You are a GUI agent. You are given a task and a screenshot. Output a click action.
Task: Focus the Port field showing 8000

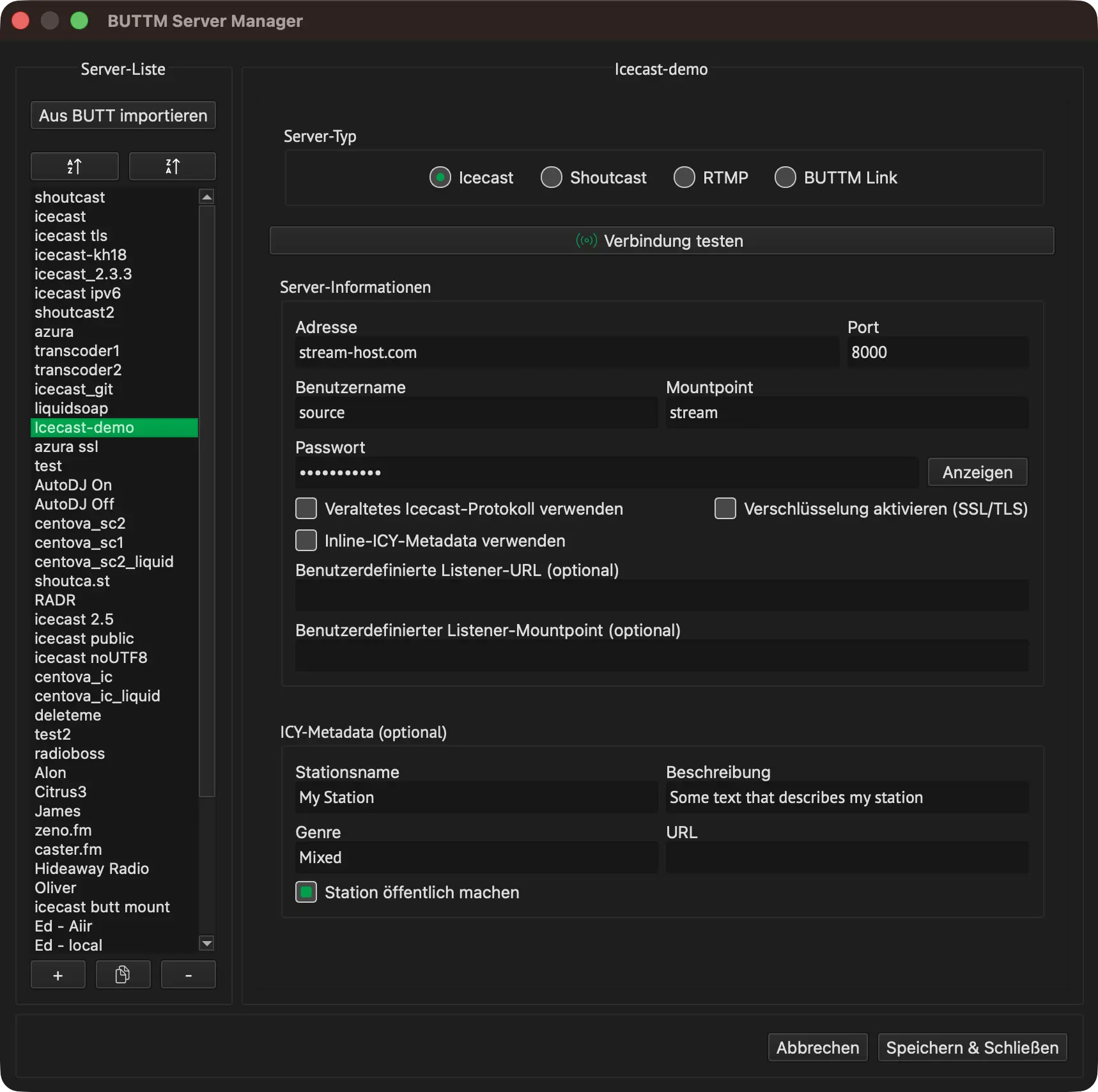click(x=938, y=352)
